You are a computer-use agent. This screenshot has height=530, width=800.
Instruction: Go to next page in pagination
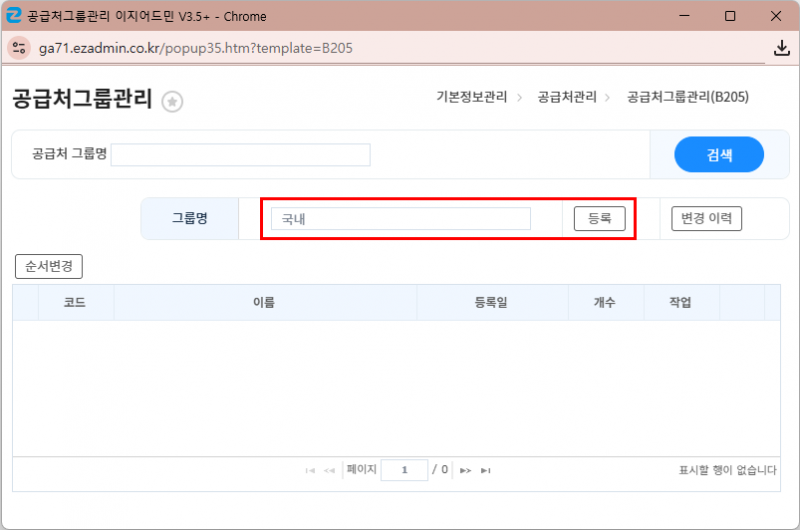point(465,470)
